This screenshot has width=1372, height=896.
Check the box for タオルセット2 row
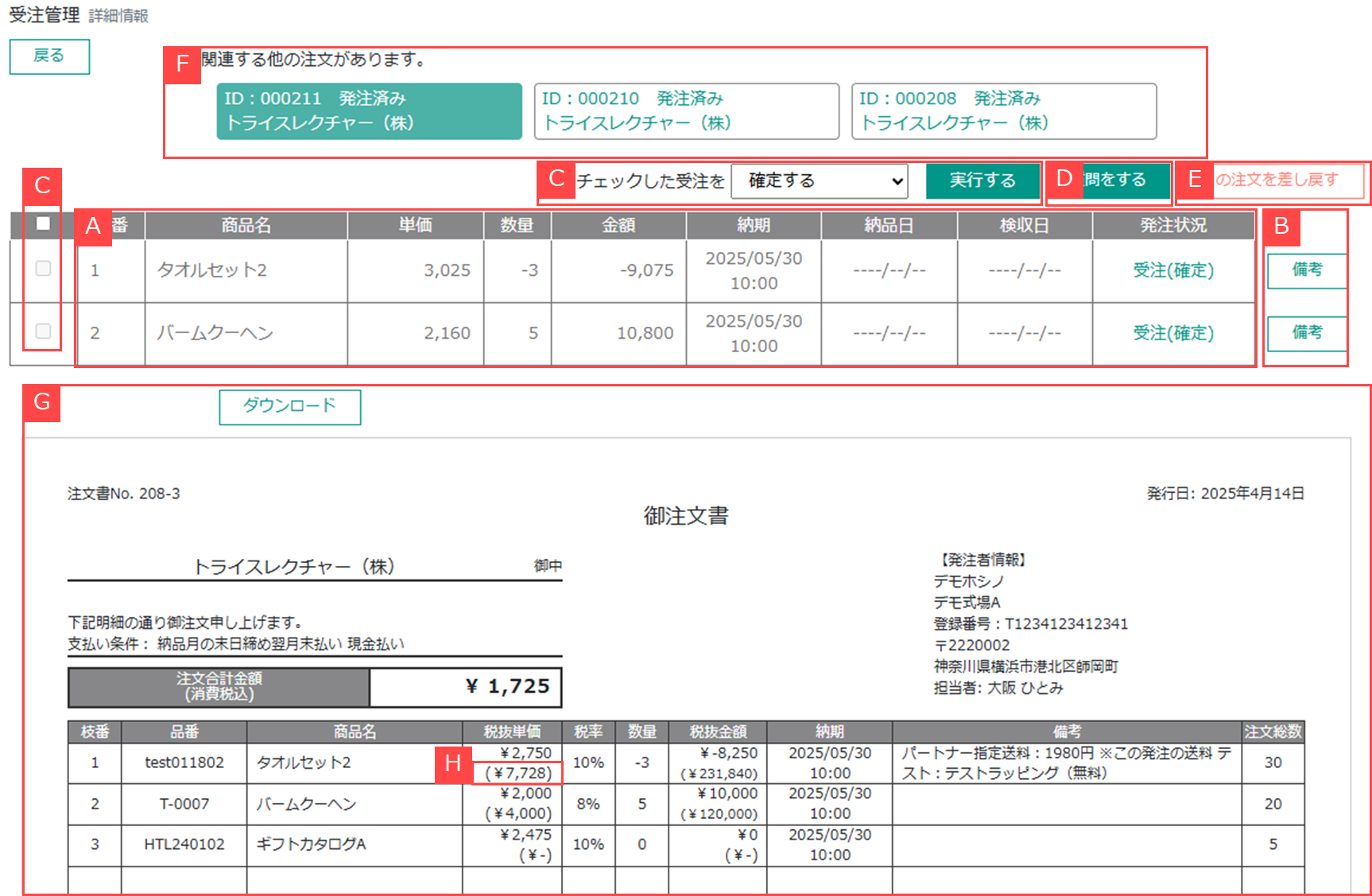[x=44, y=269]
